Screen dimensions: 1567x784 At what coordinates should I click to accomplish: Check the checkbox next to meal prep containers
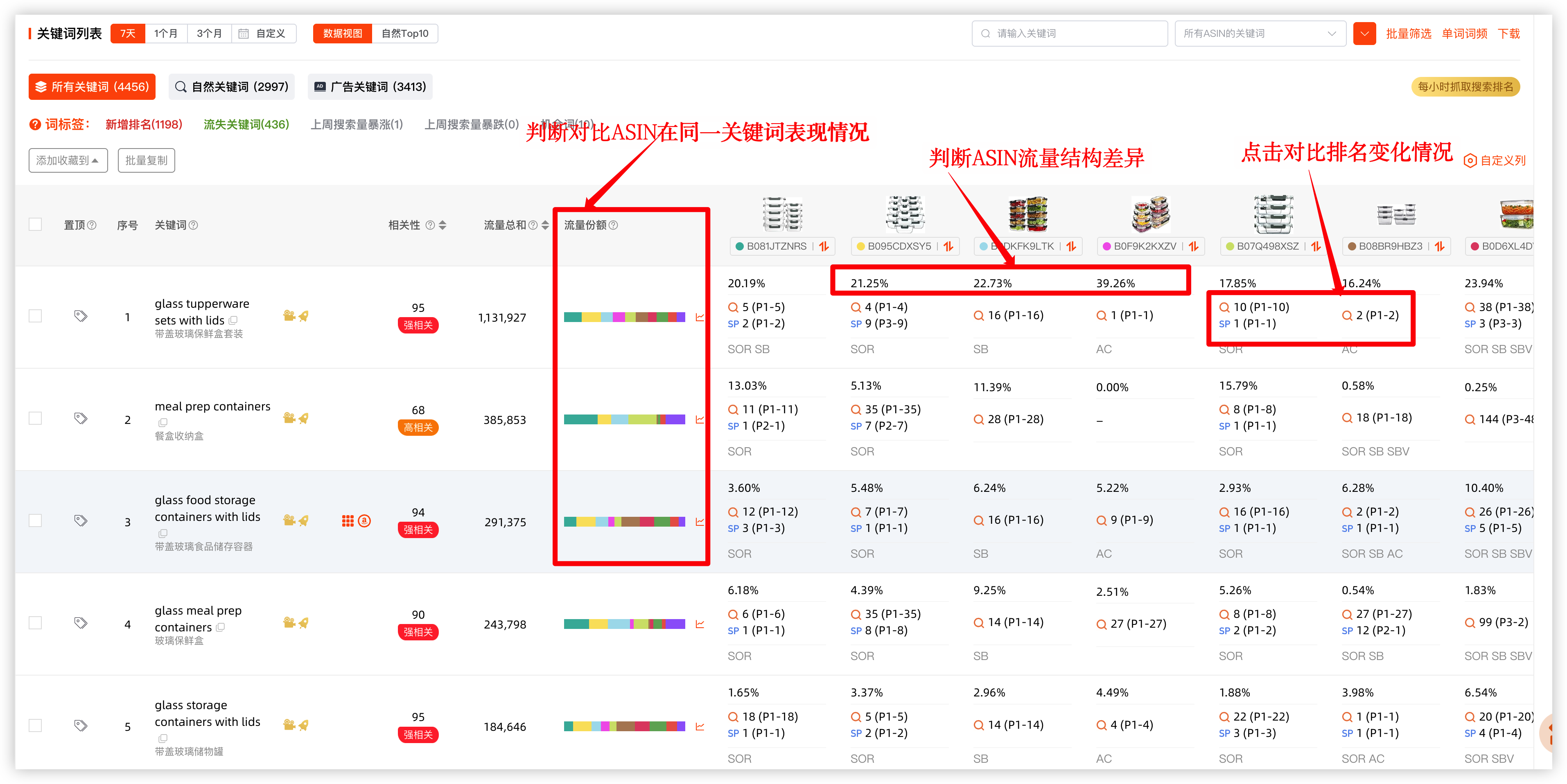pyautogui.click(x=35, y=419)
